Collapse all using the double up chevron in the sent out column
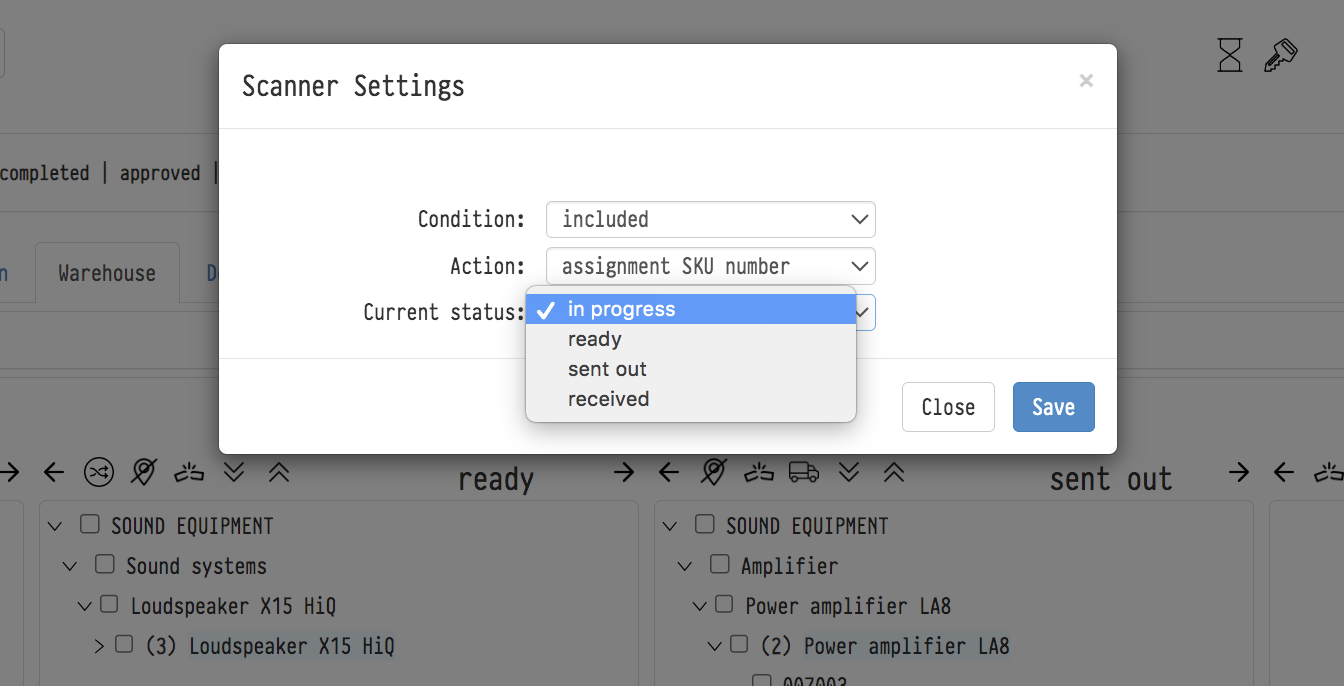Image resolution: width=1344 pixels, height=686 pixels. coord(894,472)
